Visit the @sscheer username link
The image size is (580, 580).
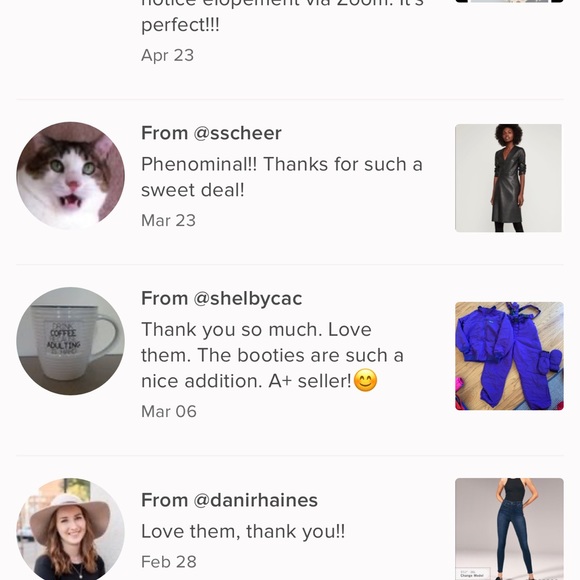[237, 133]
